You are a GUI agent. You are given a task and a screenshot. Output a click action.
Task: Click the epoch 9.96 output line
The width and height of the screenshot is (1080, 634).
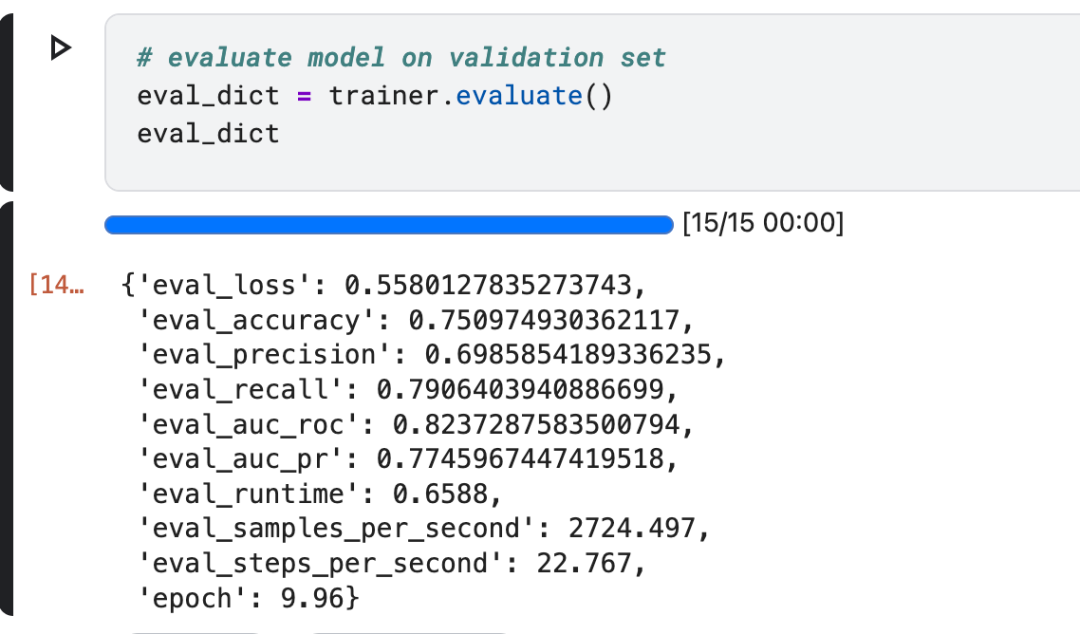[x=248, y=598]
